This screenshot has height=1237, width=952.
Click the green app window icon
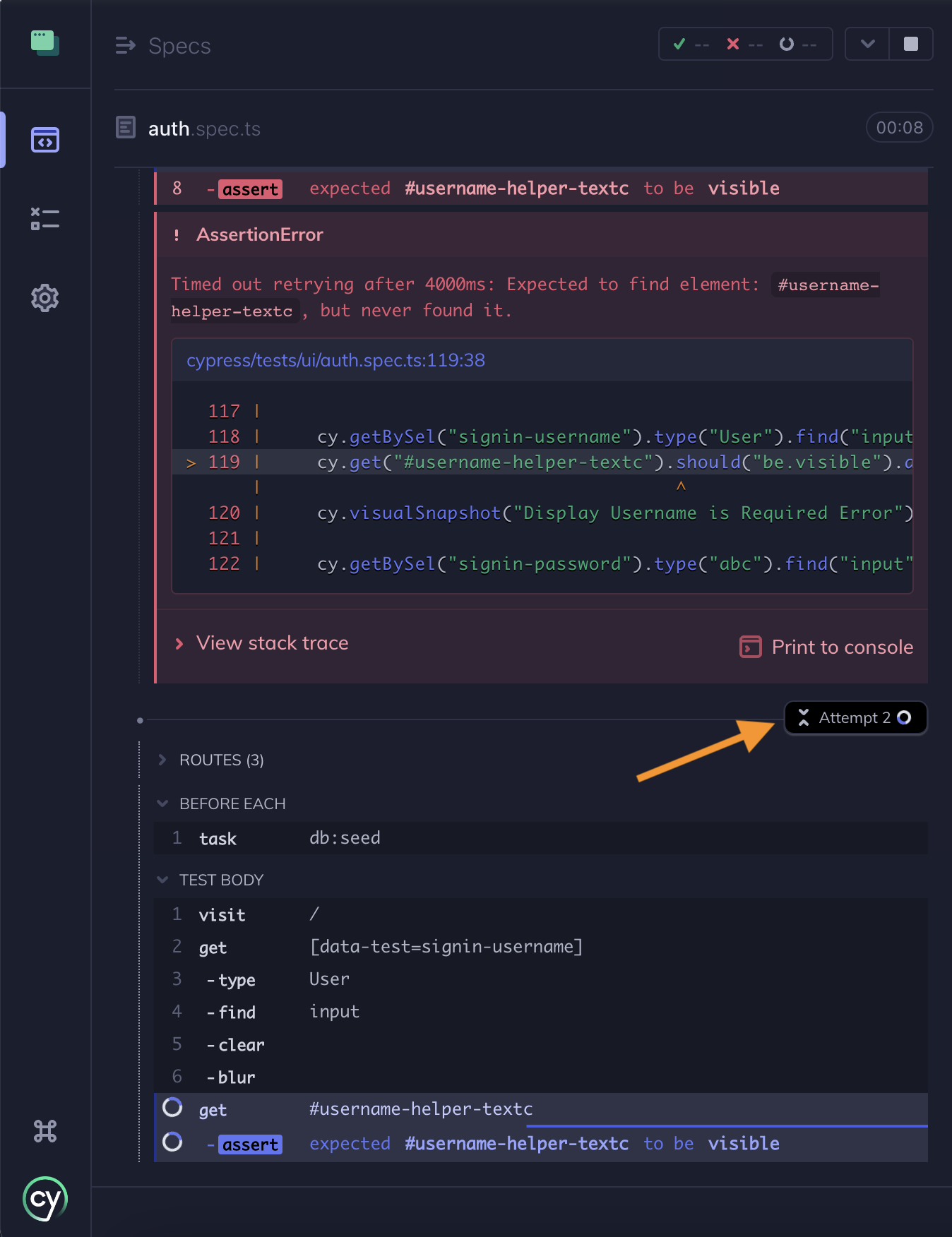click(x=45, y=43)
